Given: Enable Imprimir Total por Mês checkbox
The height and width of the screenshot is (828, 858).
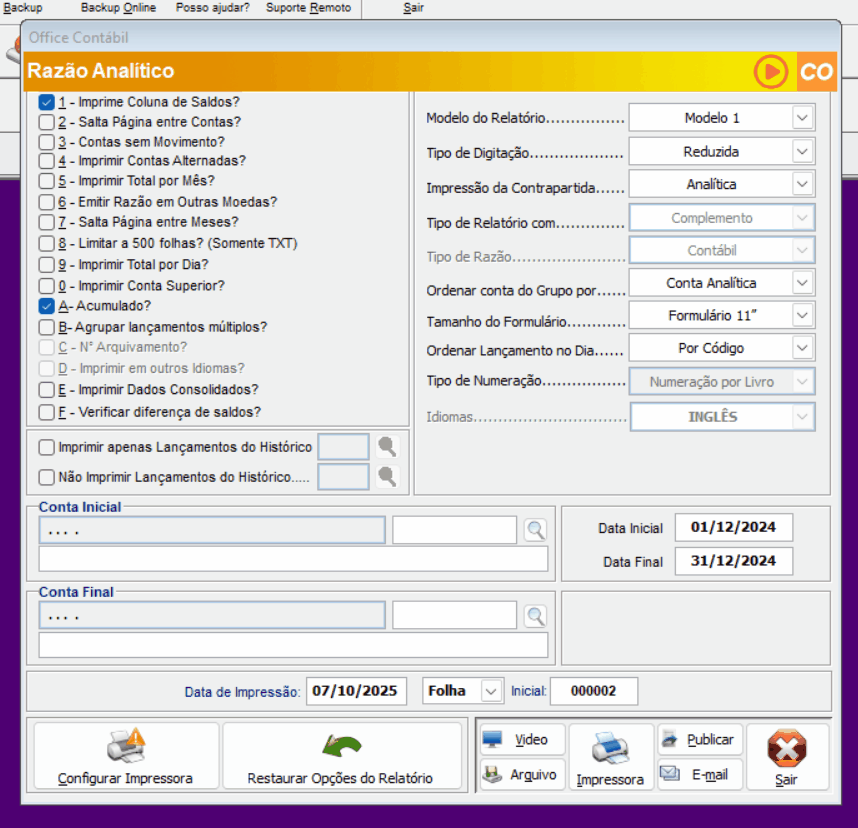Looking at the screenshot, I should pos(47,181).
